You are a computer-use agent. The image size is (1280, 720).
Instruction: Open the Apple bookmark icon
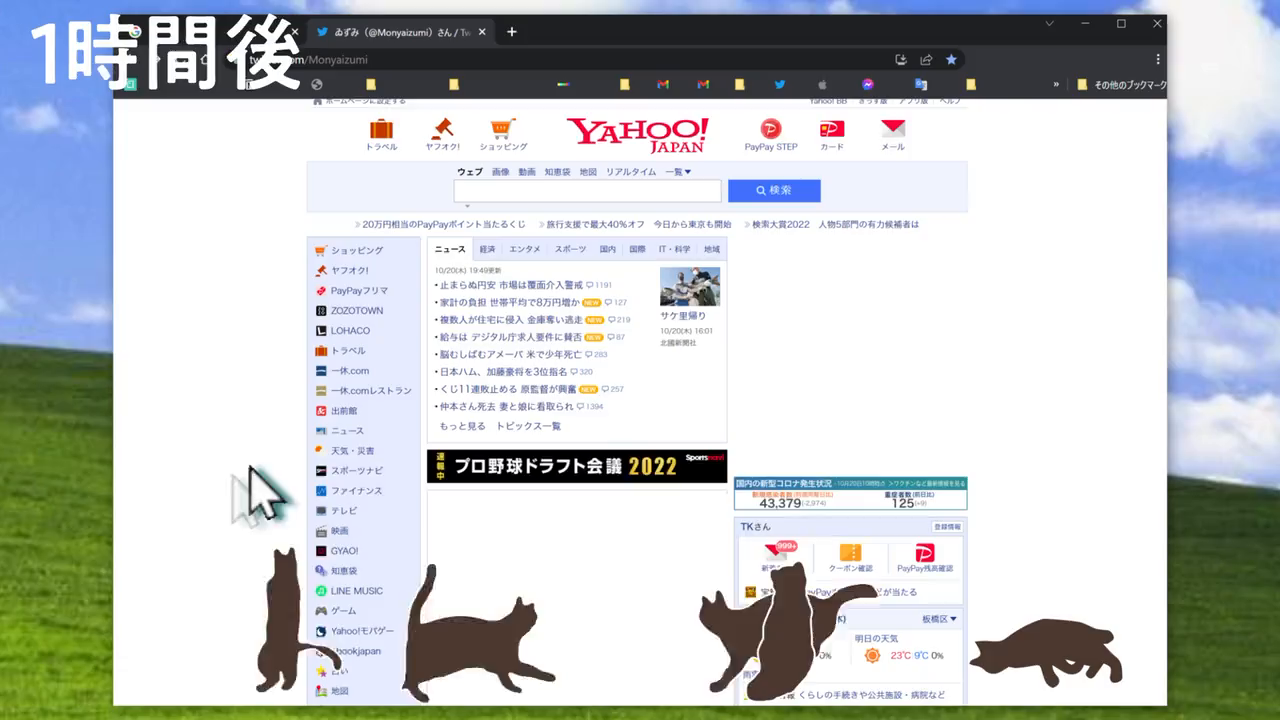824,85
